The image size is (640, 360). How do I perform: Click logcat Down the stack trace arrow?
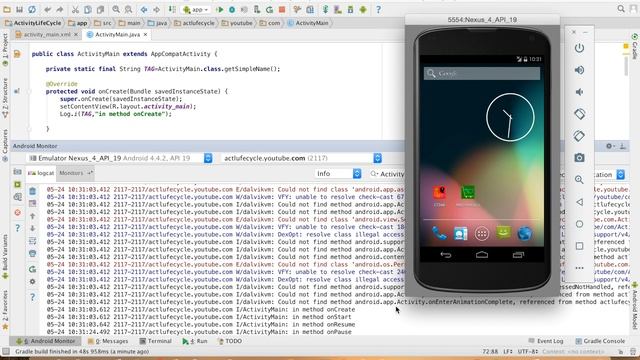point(33,228)
